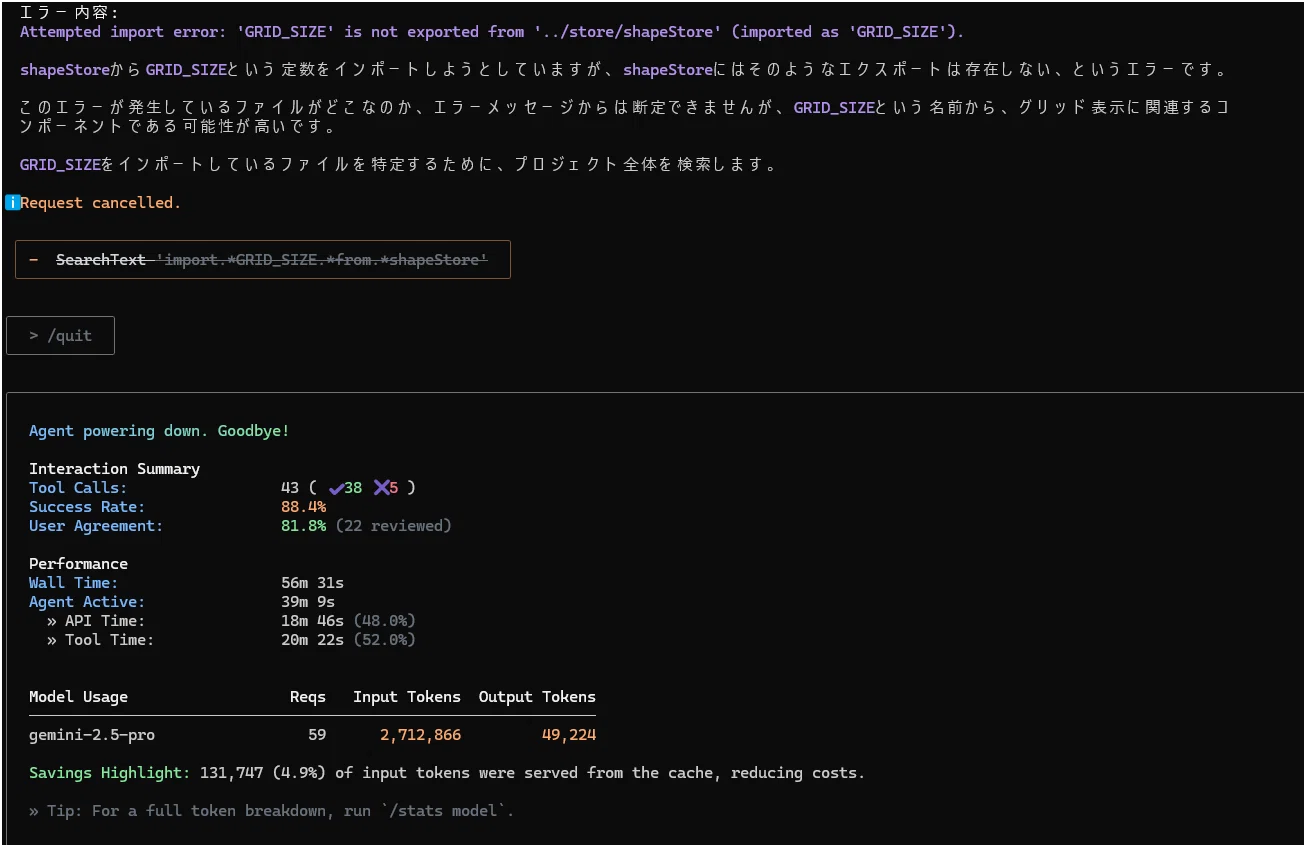Click the /quit command input box
The image size is (1306, 847).
click(x=60, y=336)
